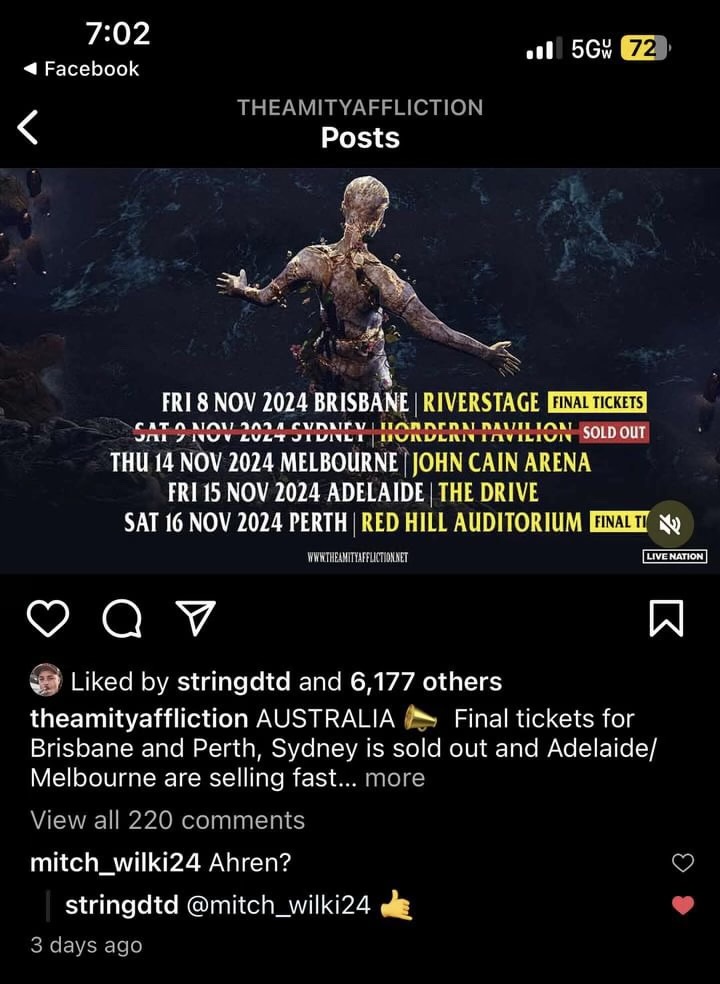Viewport: 720px width, 984px height.
Task: Open comments via speech bubble icon
Action: [122, 619]
